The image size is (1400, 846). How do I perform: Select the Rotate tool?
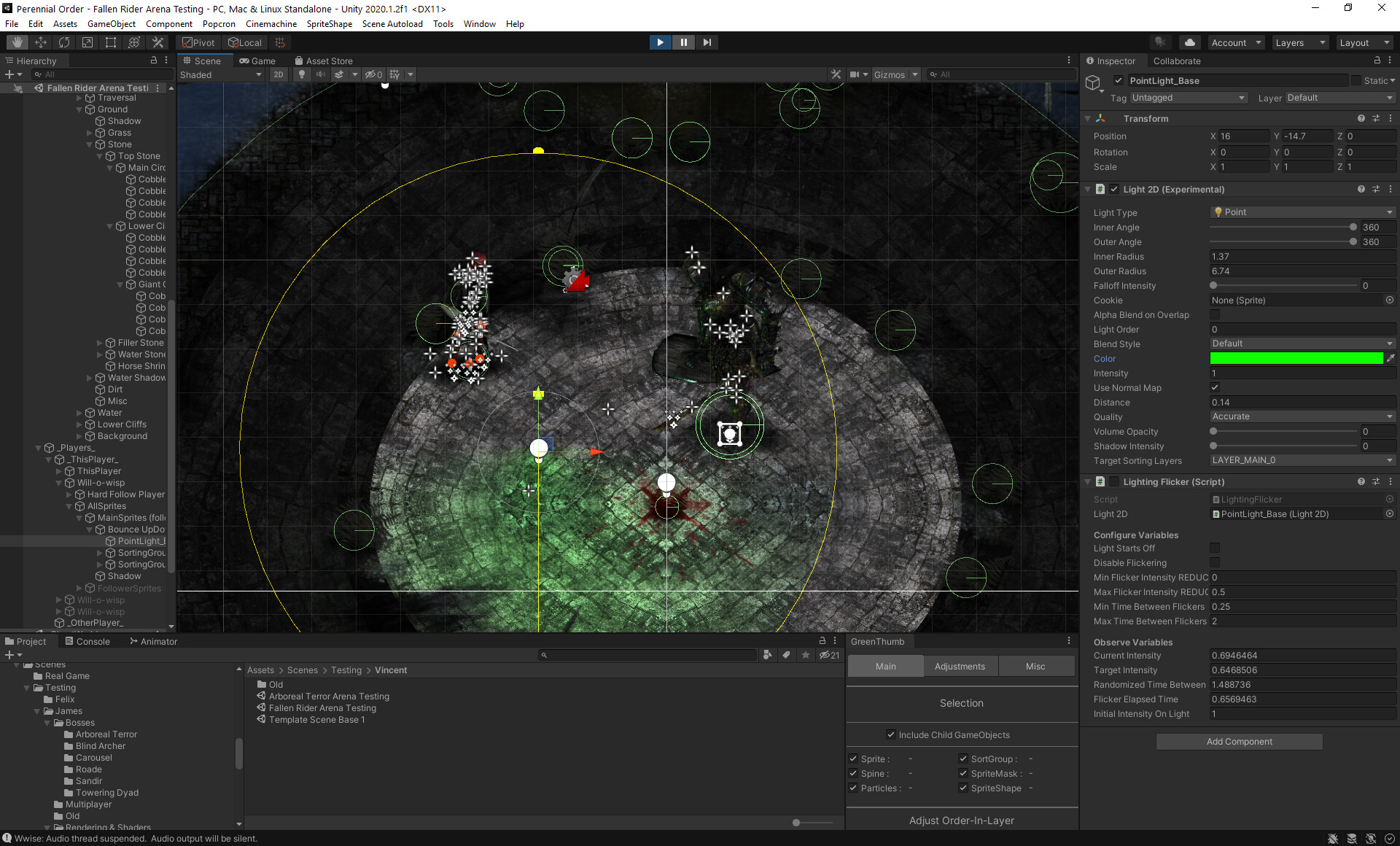(x=64, y=42)
